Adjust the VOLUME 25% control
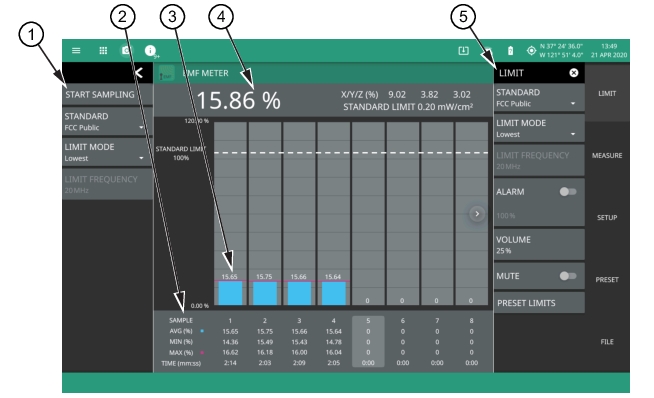The width and height of the screenshot is (654, 398). (539, 244)
